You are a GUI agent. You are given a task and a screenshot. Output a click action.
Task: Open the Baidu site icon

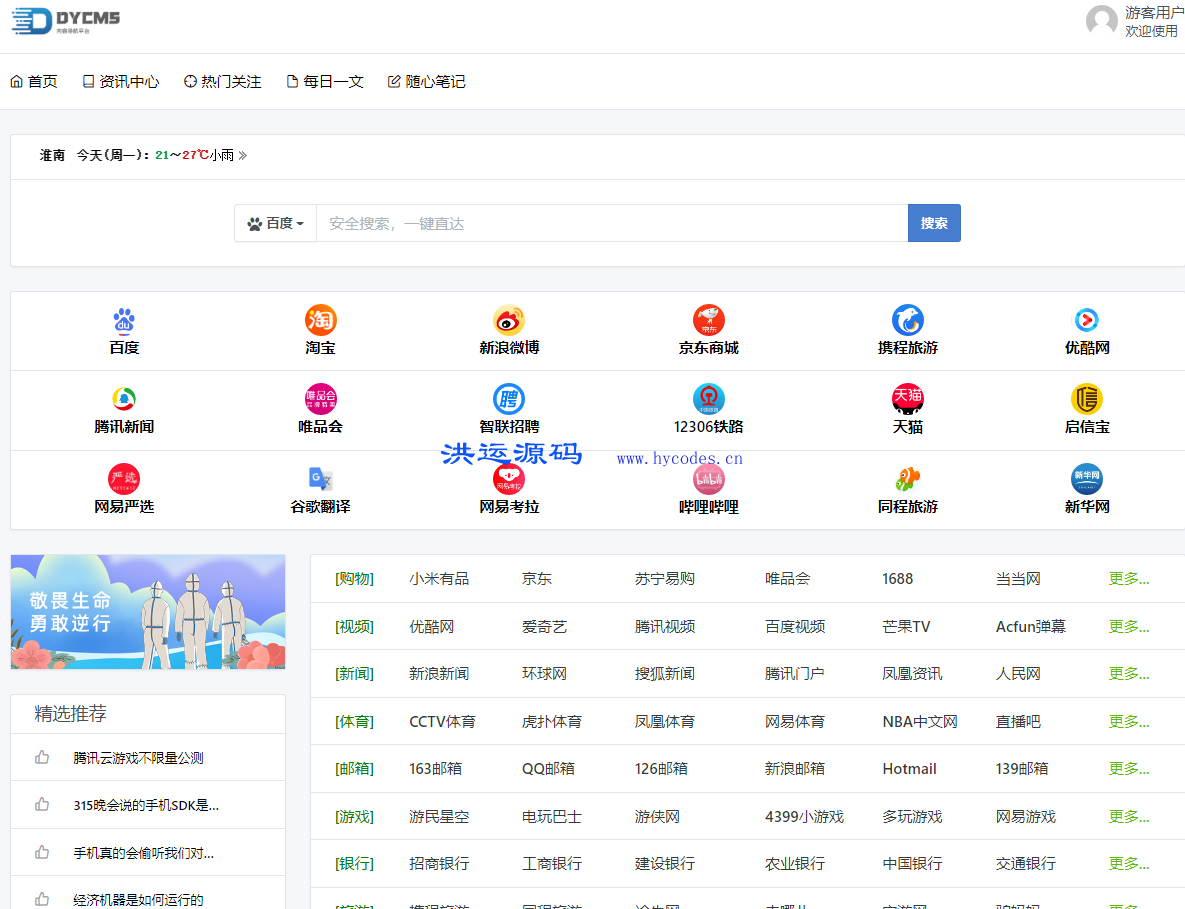click(x=124, y=320)
